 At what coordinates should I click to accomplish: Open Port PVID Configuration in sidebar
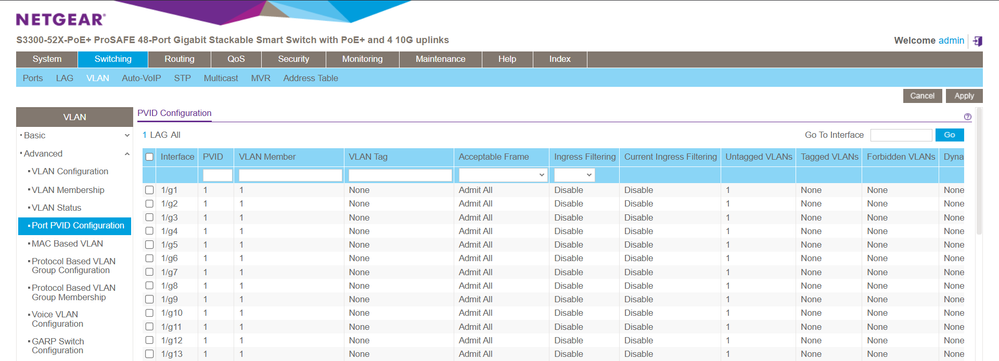[75, 226]
